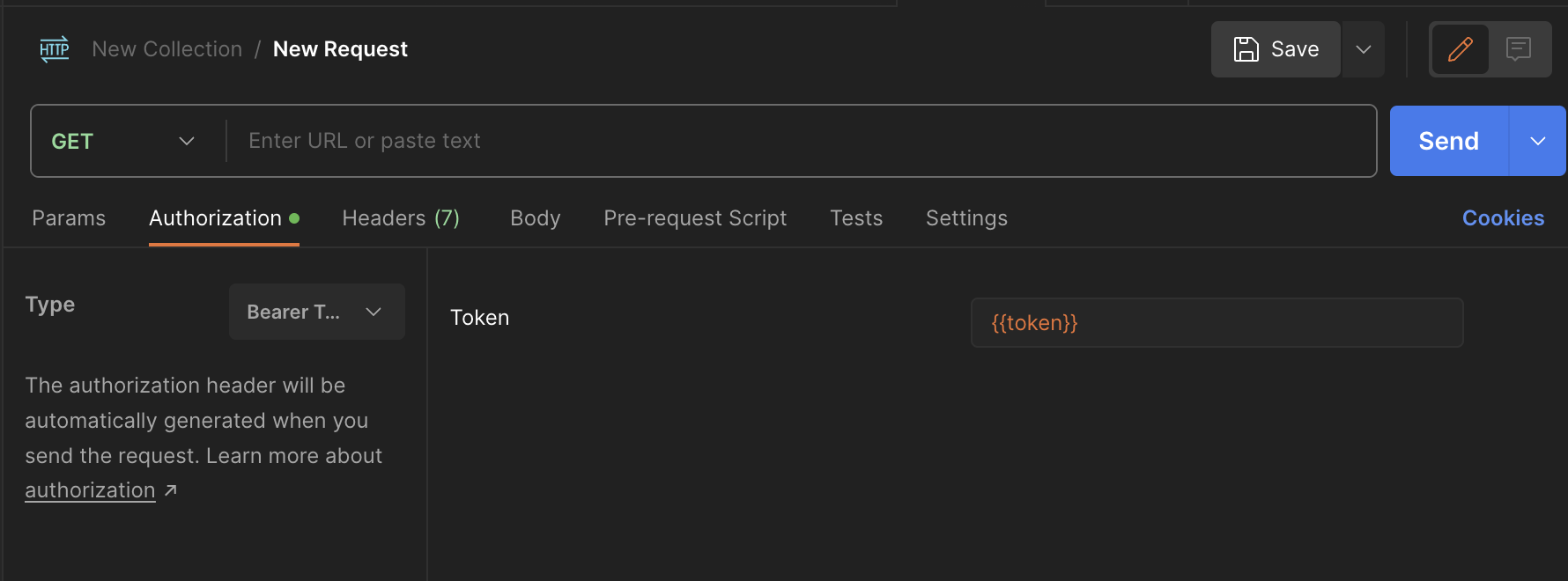Expand the Send options chevron
Screen dimensions: 1568x581
[1538, 141]
